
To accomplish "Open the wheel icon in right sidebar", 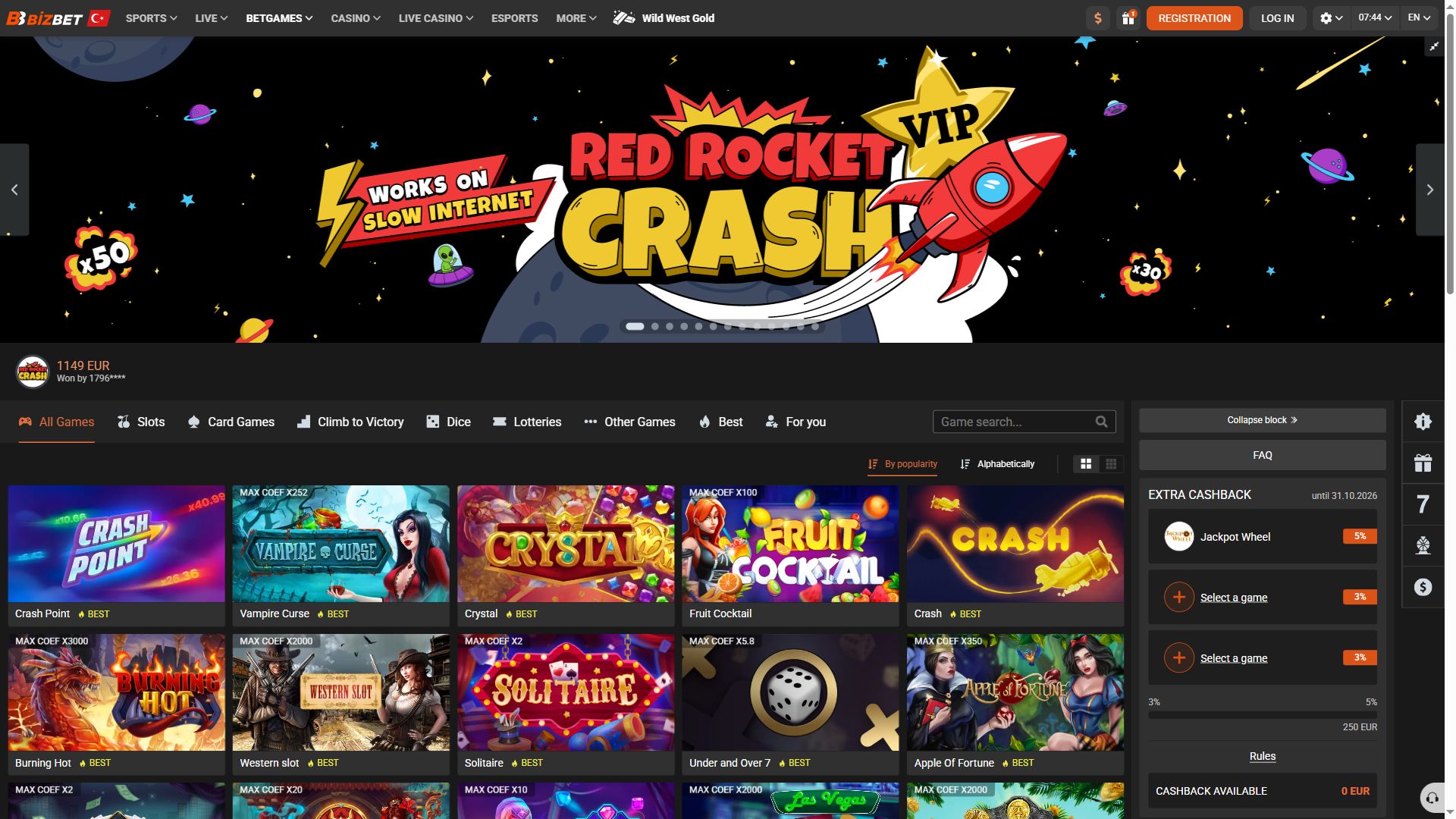I will pyautogui.click(x=1423, y=545).
